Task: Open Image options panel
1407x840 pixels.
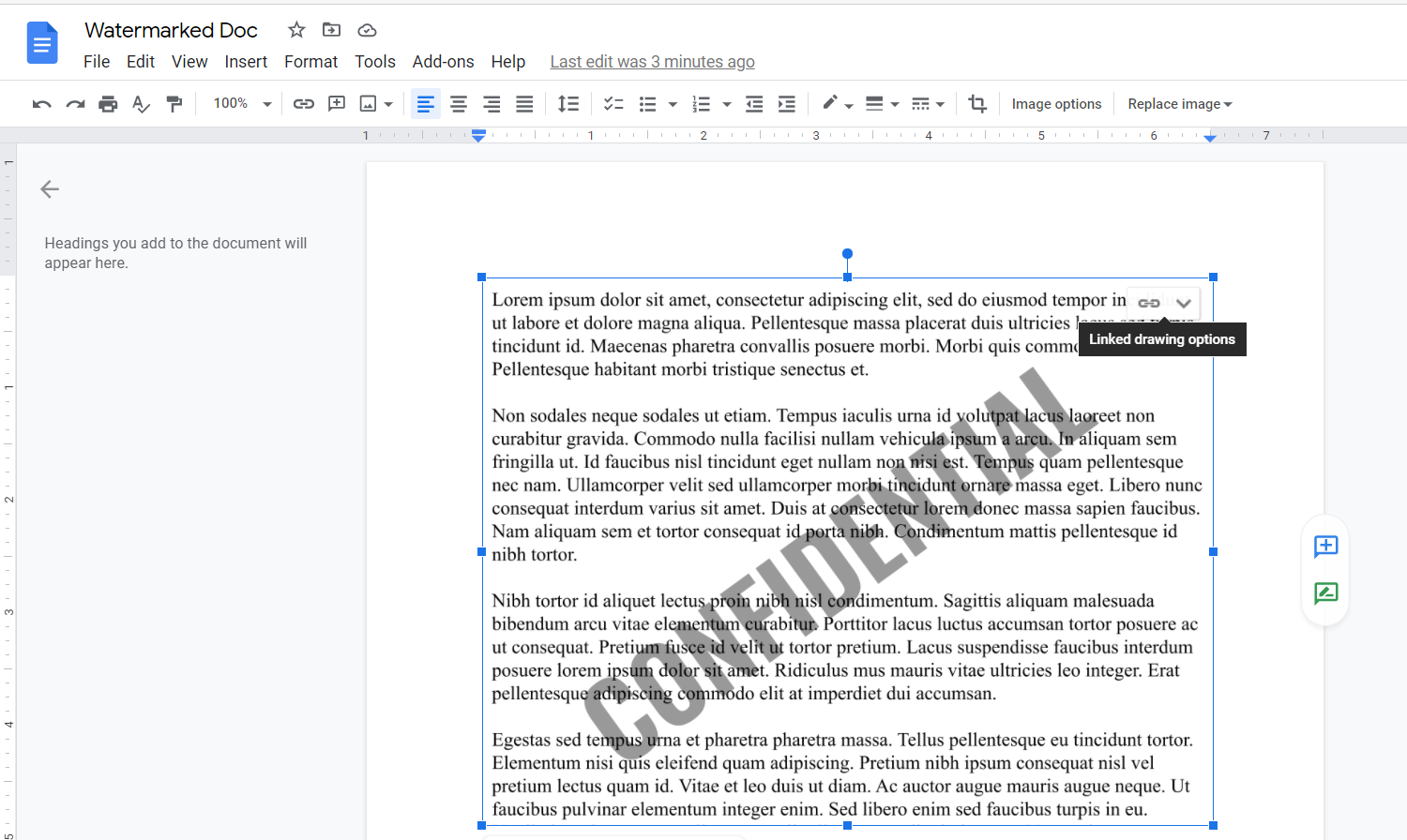Action: (1056, 104)
